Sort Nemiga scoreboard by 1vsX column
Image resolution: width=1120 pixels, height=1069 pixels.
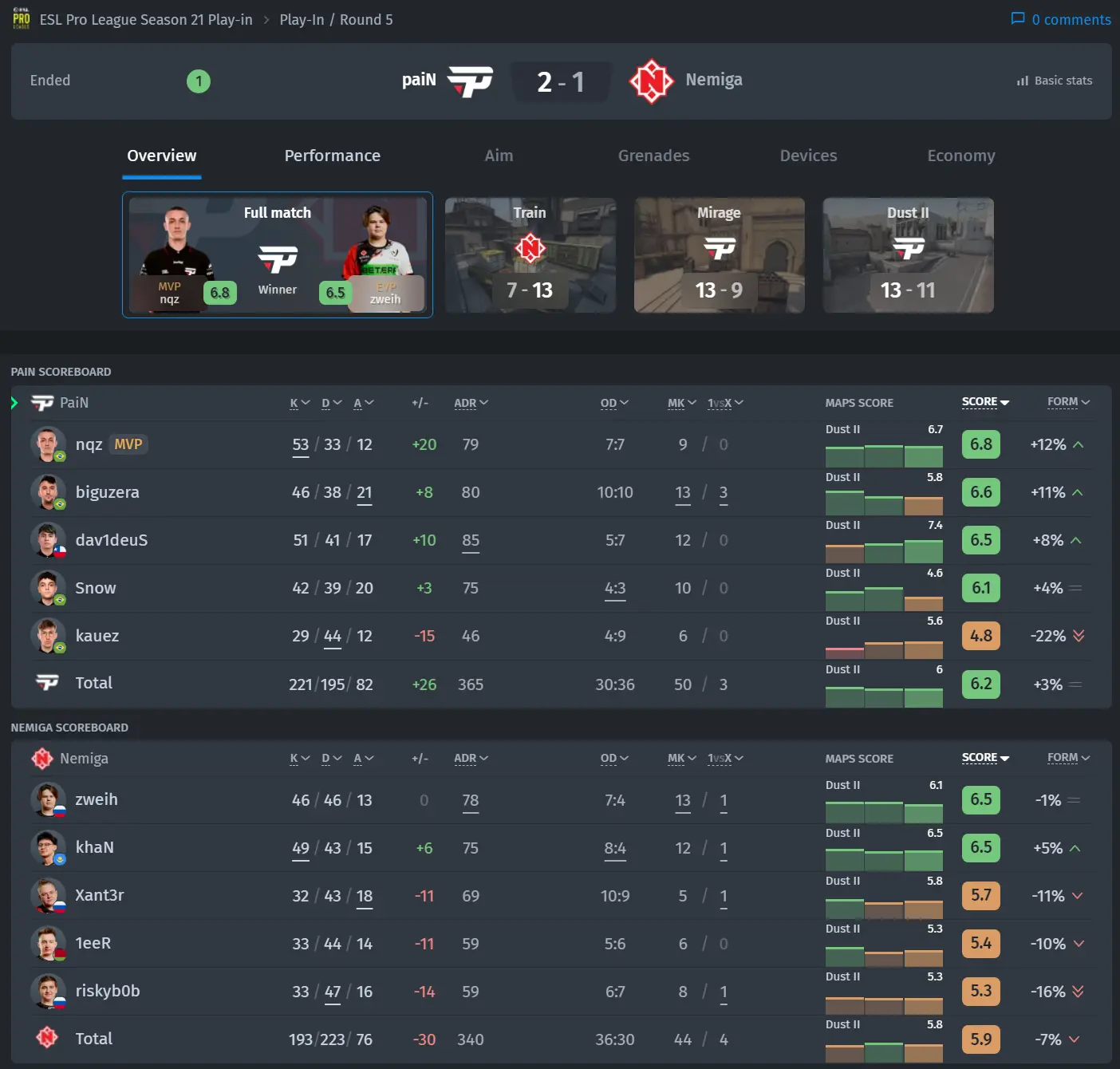click(x=725, y=758)
